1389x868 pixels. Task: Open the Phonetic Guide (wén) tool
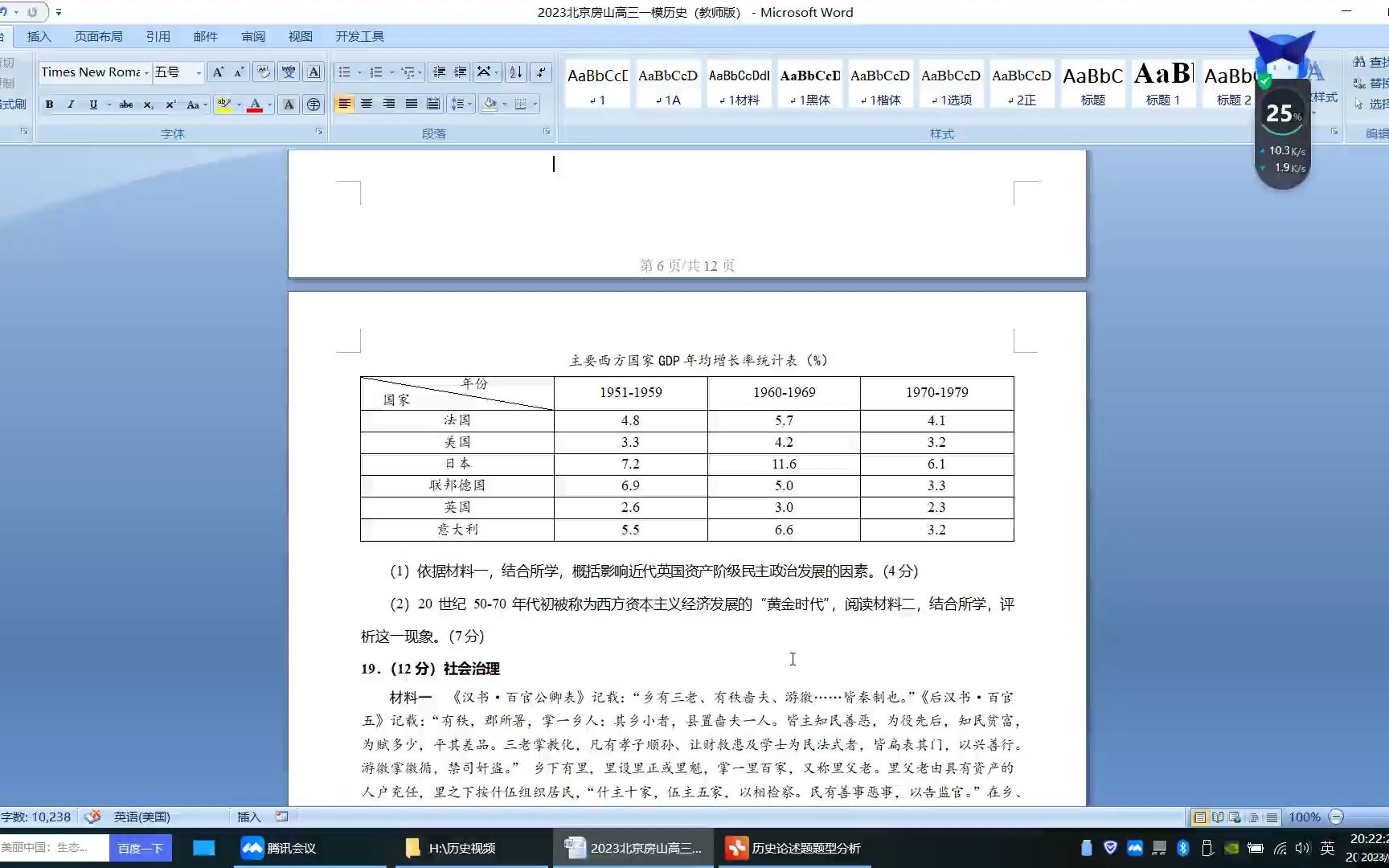point(289,72)
